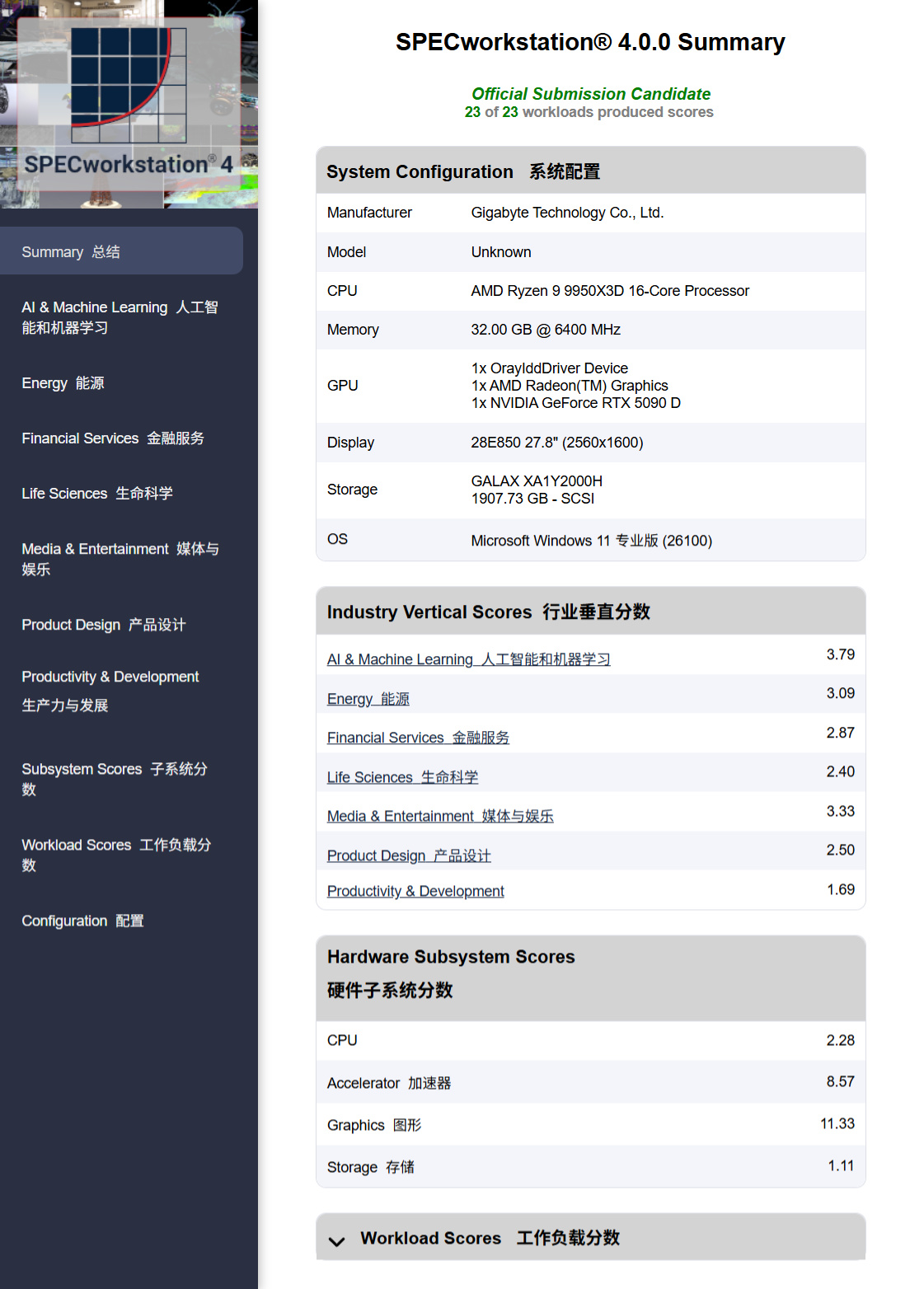924x1289 pixels.
Task: Select Energy in the sidebar
Action: click(x=121, y=383)
